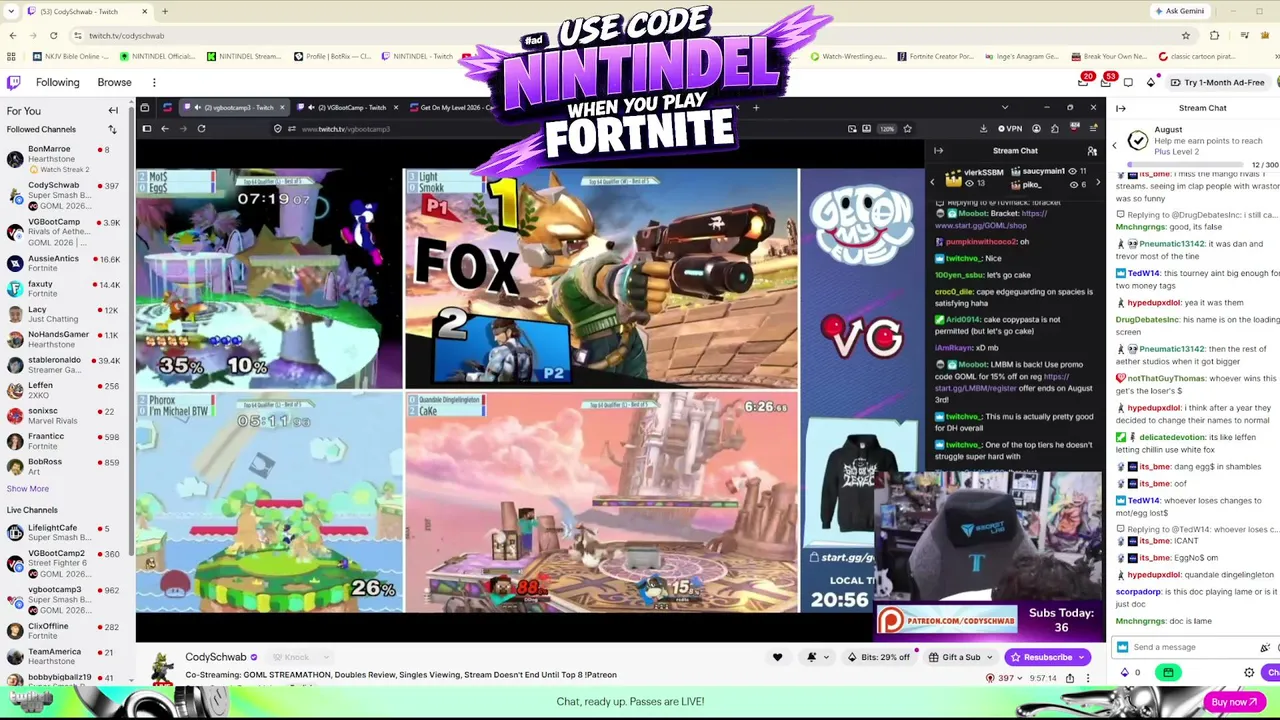The height and width of the screenshot is (720, 1280).
Task: Go back in the Chrome browser
Action: click(x=13, y=36)
